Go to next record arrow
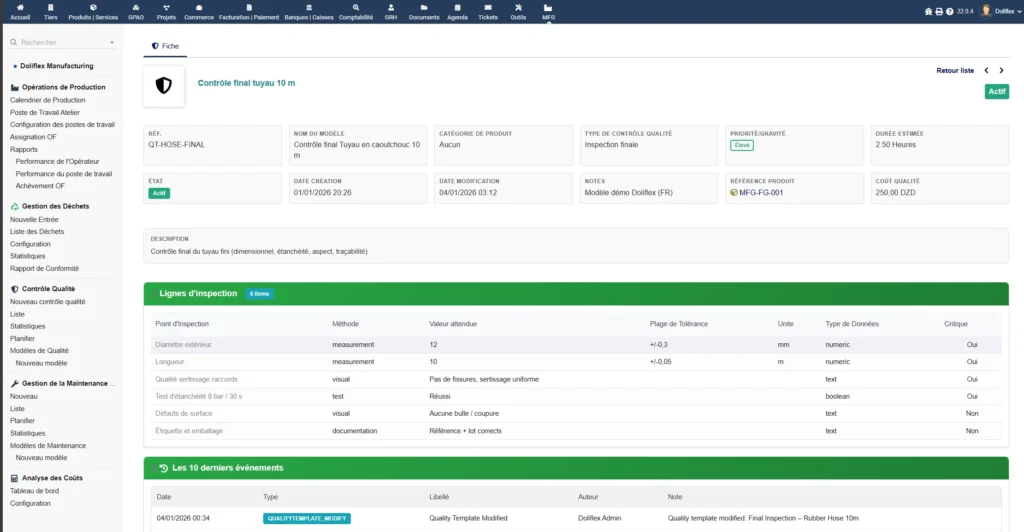The image size is (1024, 532). click(x=1001, y=71)
